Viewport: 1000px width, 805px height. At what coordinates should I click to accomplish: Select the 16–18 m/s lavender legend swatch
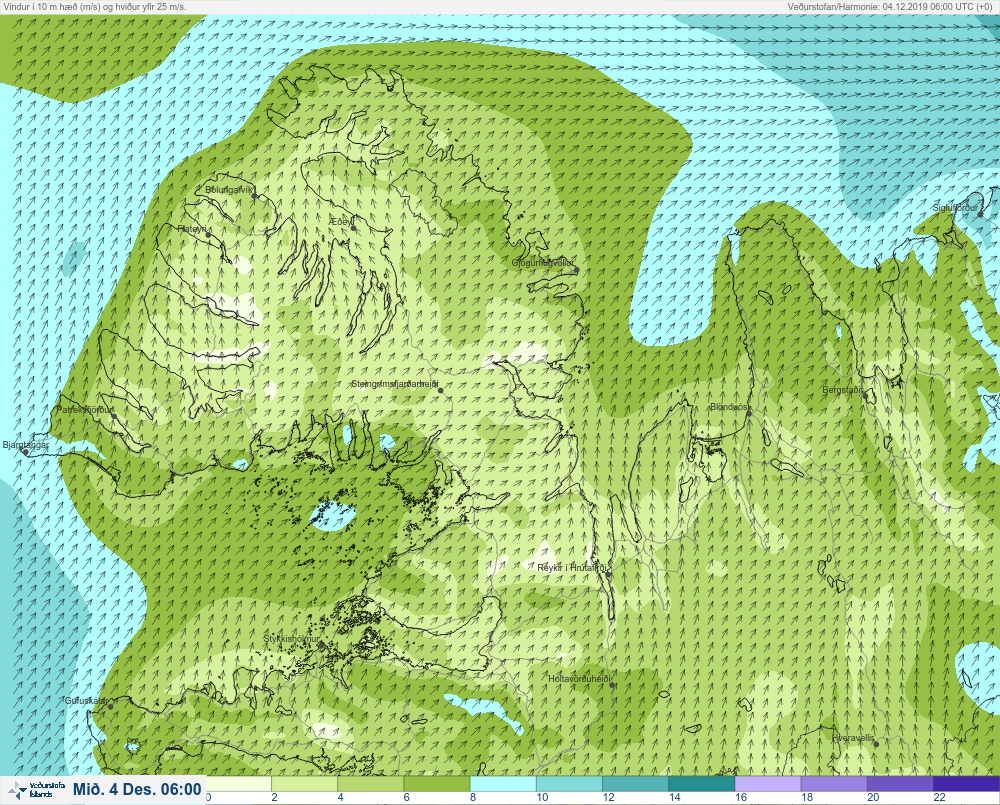768,783
